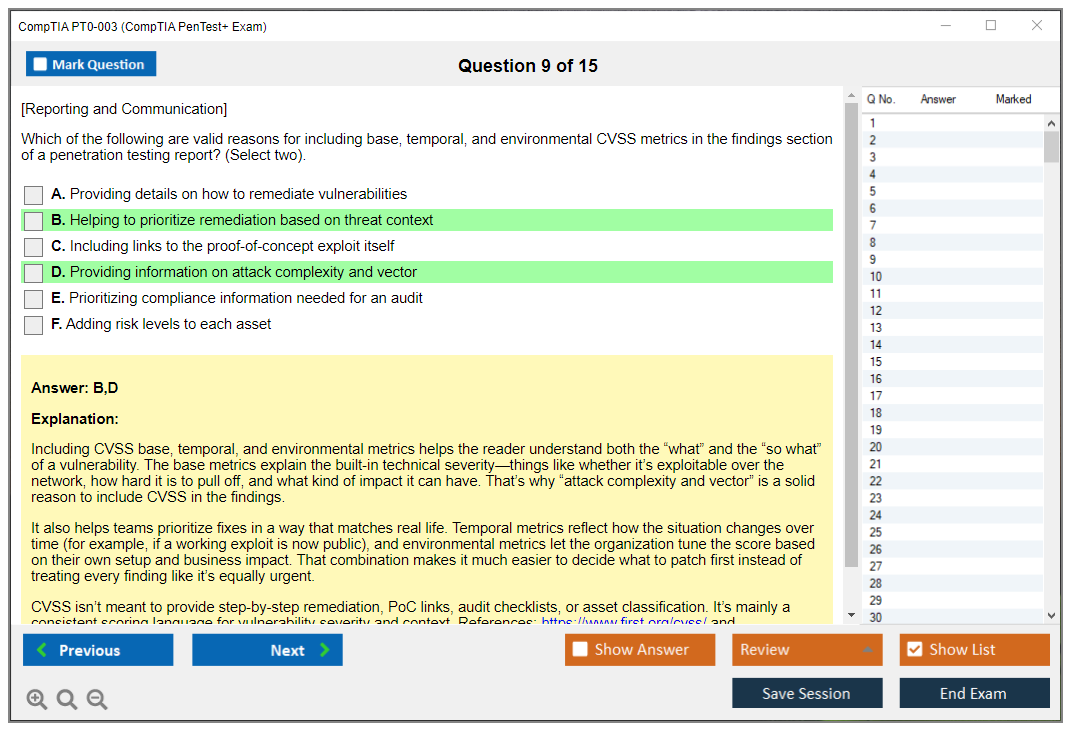Select question 12 in the list

(876, 311)
